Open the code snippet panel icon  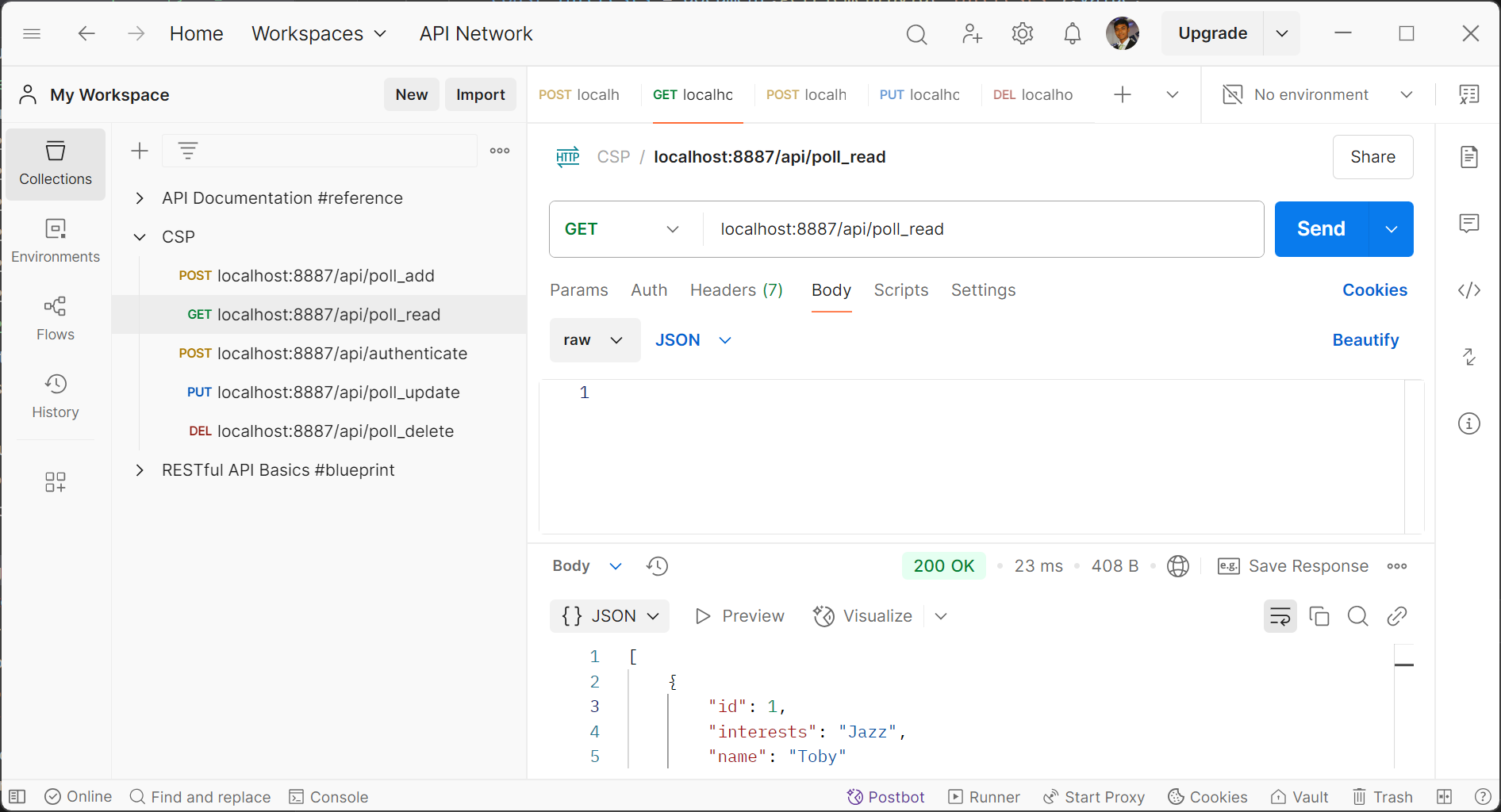tap(1468, 290)
